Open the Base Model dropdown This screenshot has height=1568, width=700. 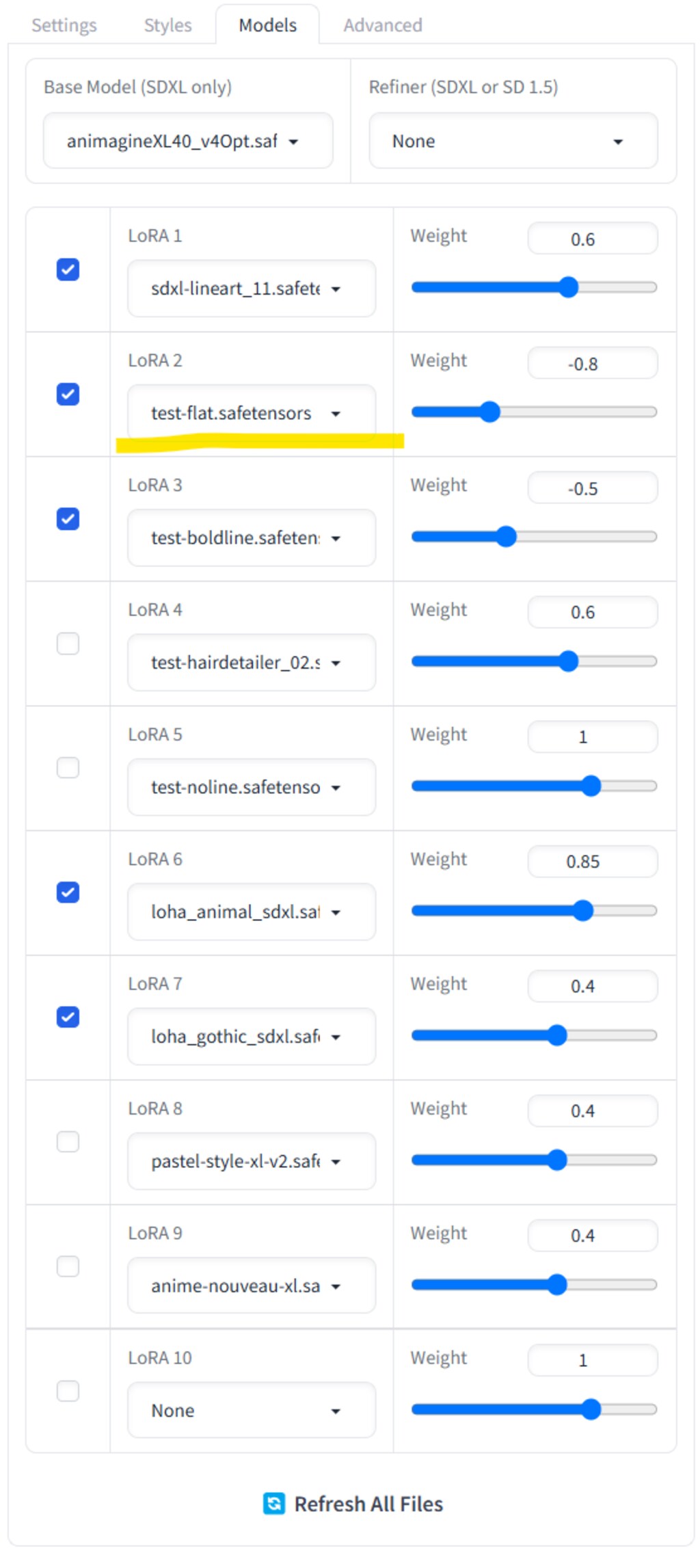(x=187, y=142)
